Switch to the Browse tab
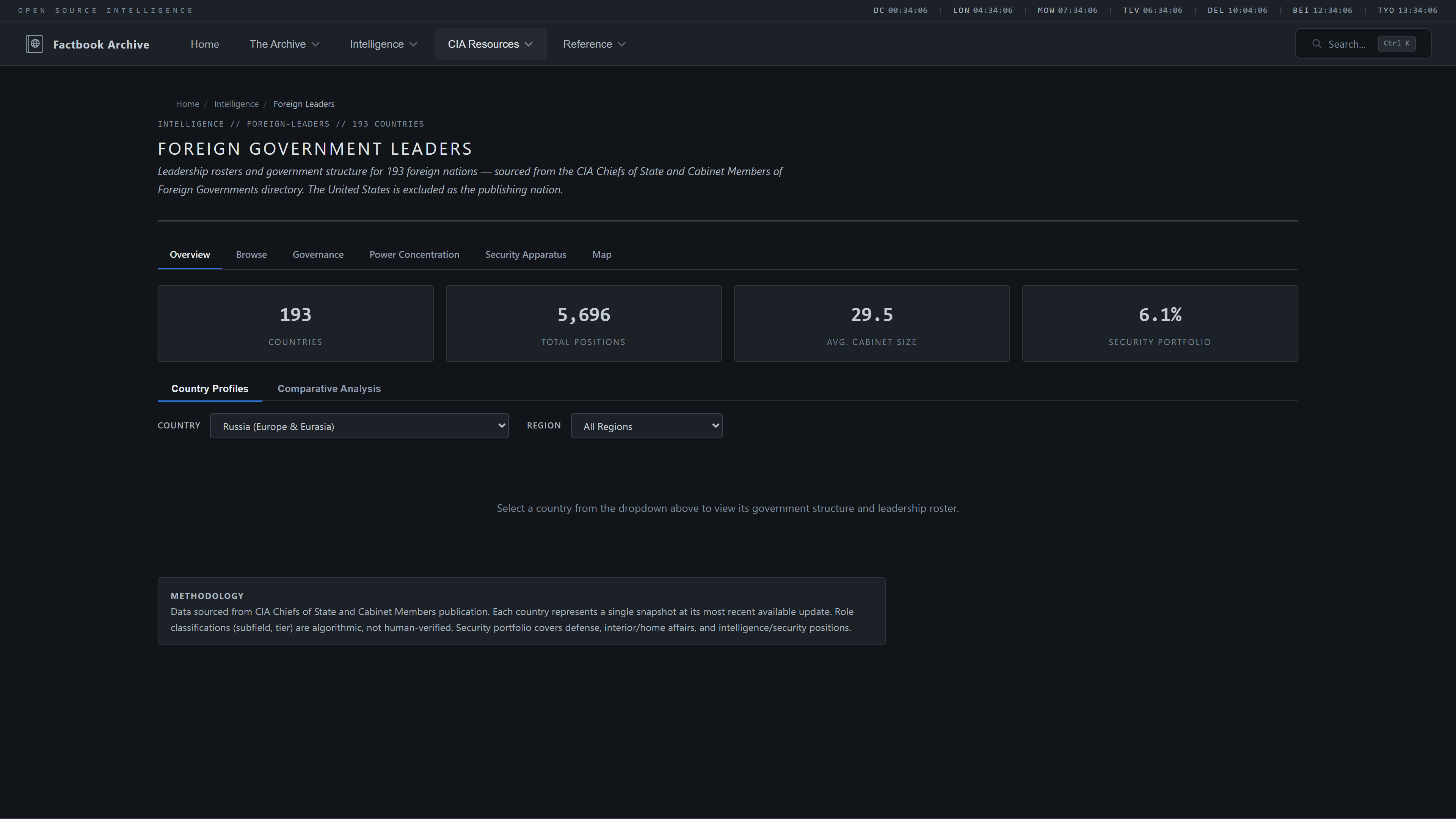The image size is (1456, 819). coord(251,255)
